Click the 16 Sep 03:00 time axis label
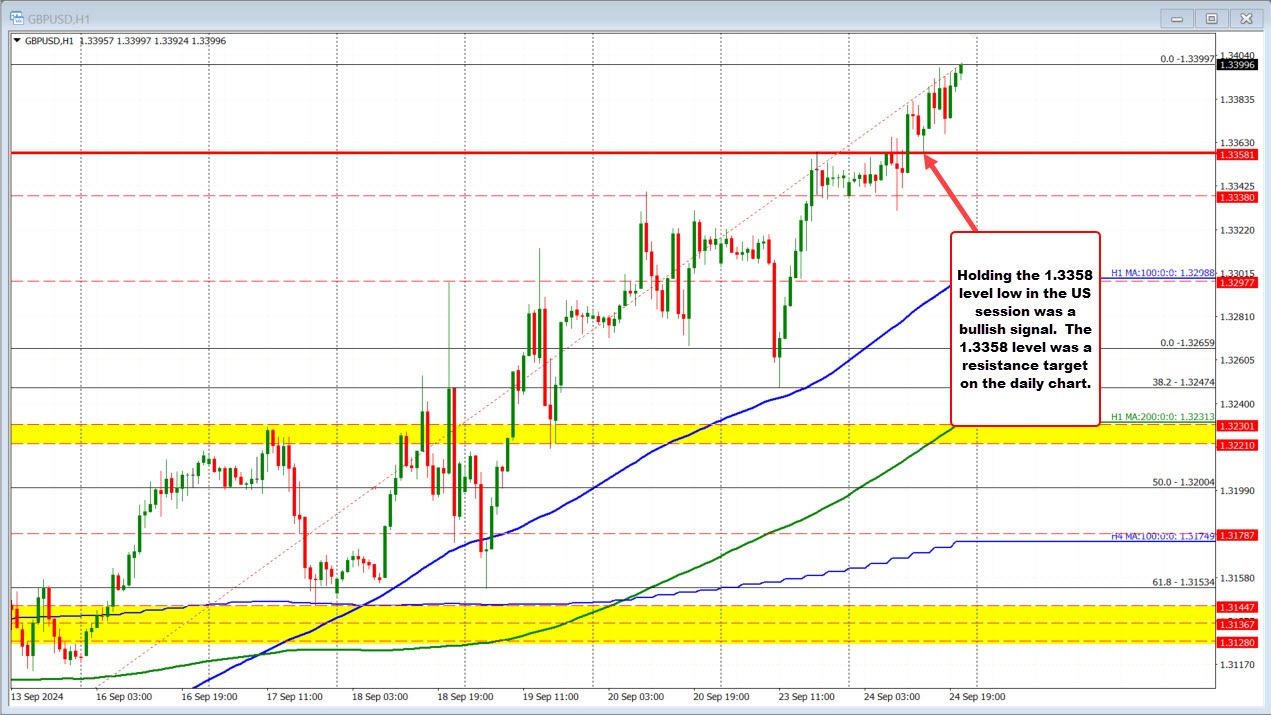1271x715 pixels. click(125, 696)
